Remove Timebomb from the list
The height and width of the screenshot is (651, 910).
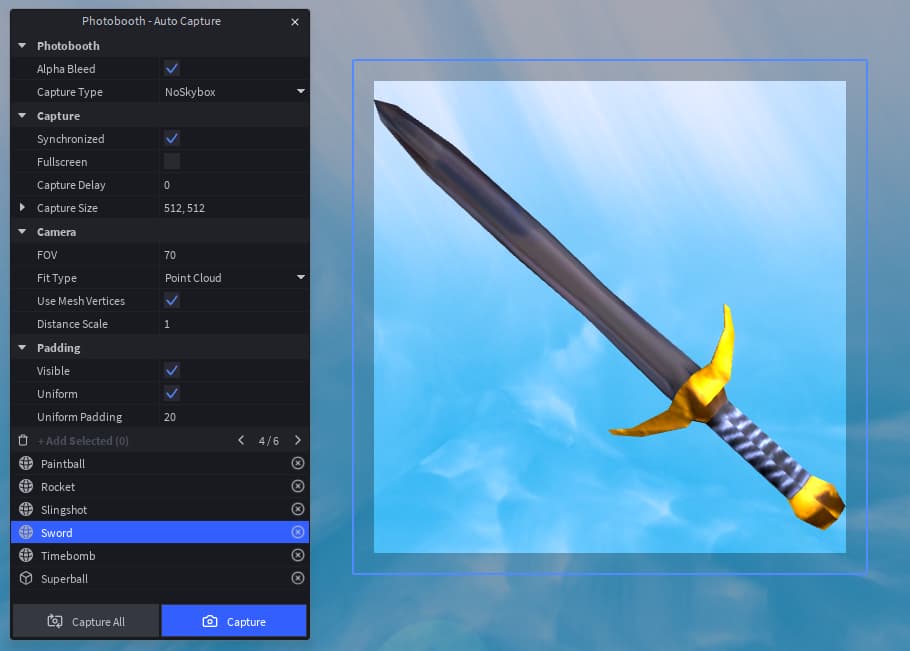click(298, 555)
